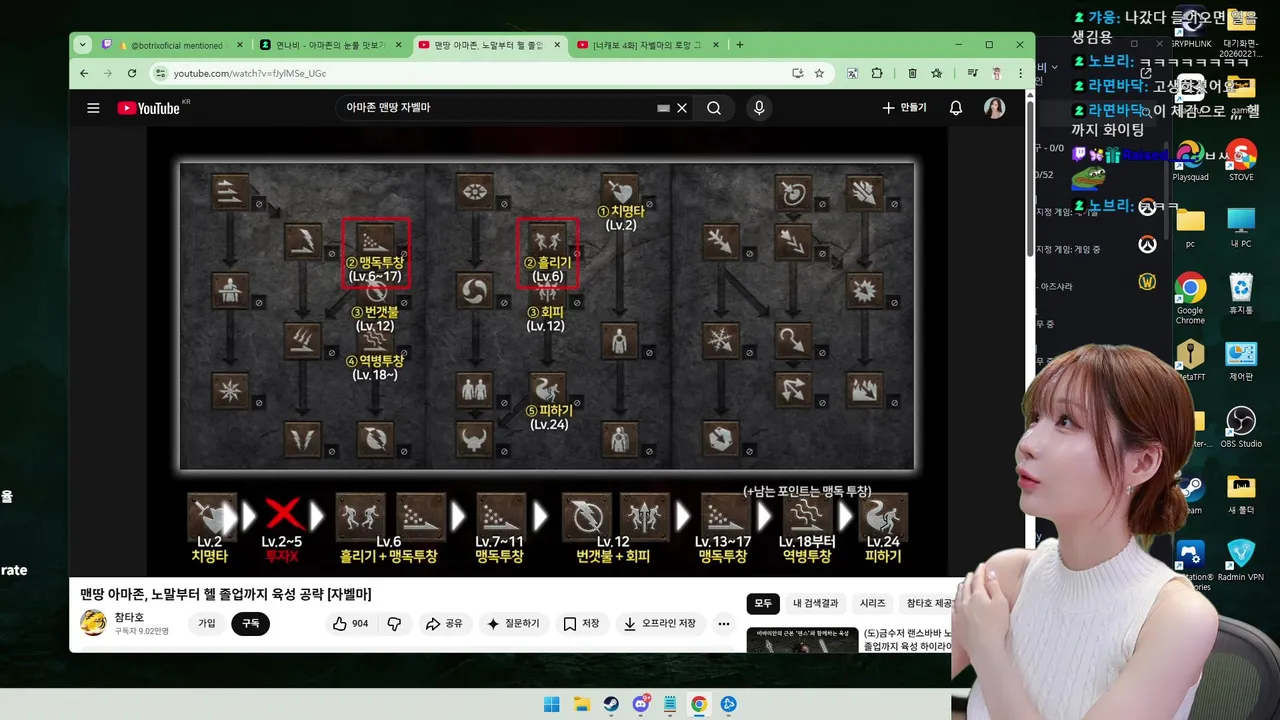This screenshot has width=1280, height=720.
Task: Start voice search with microphone icon
Action: click(x=759, y=108)
